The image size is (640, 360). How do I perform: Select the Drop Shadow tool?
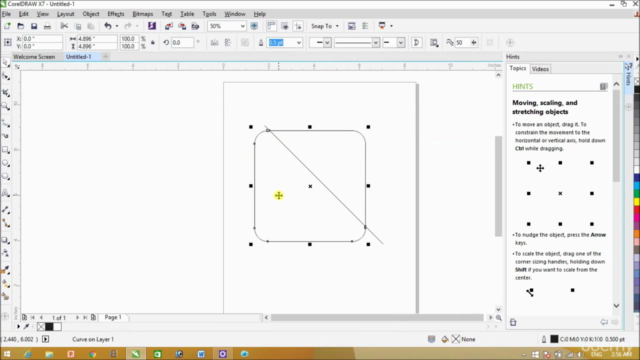(x=6, y=240)
